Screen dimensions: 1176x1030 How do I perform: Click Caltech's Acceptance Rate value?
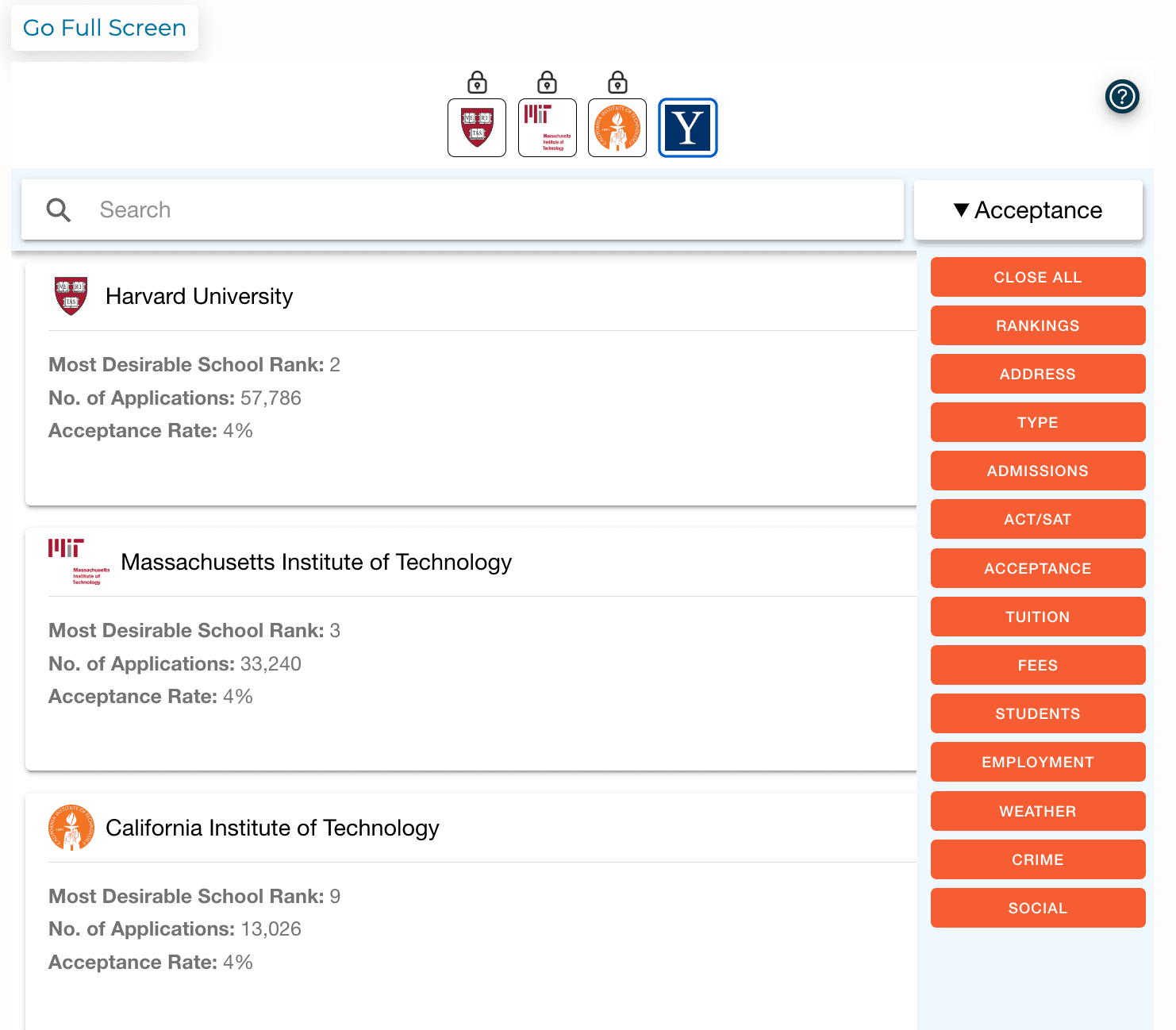point(238,962)
